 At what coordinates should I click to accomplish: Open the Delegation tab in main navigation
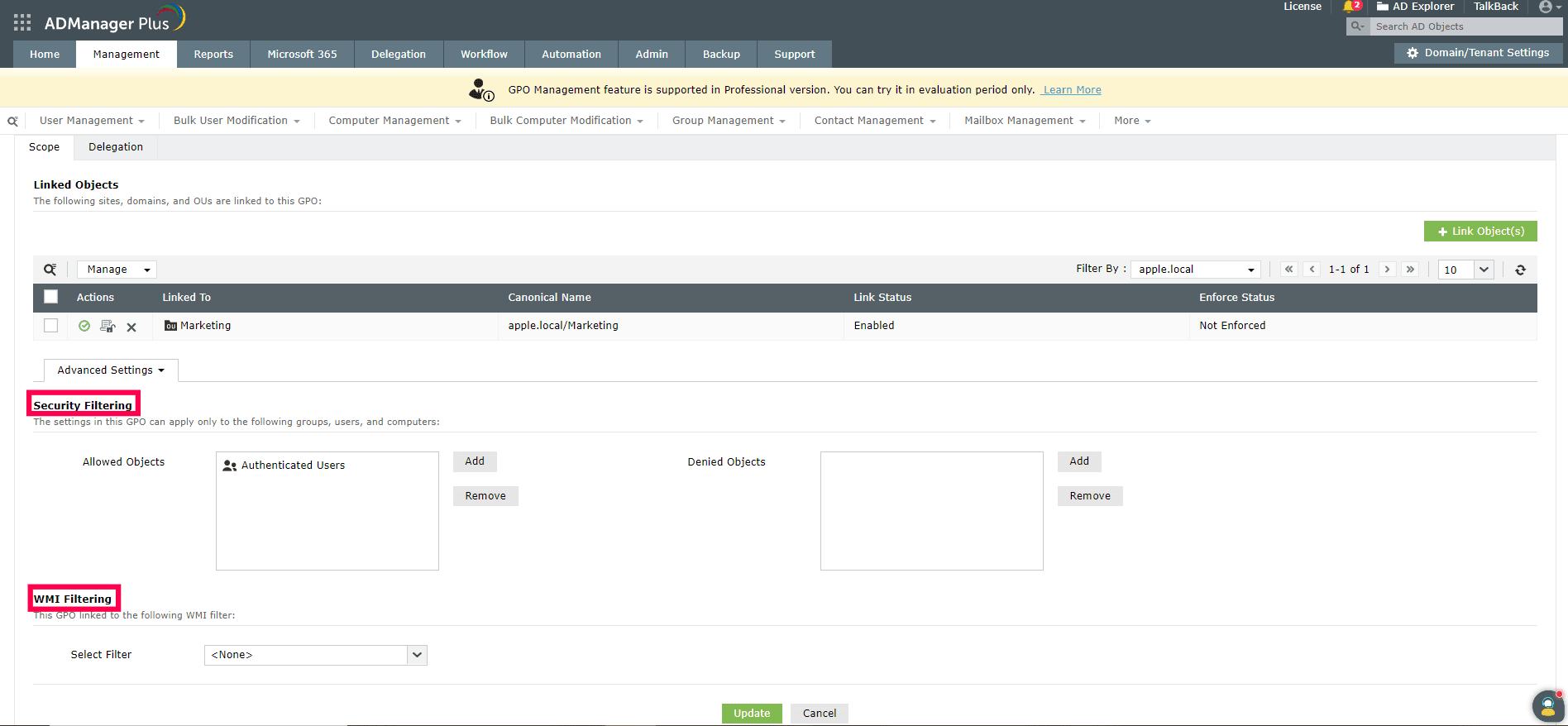(399, 55)
